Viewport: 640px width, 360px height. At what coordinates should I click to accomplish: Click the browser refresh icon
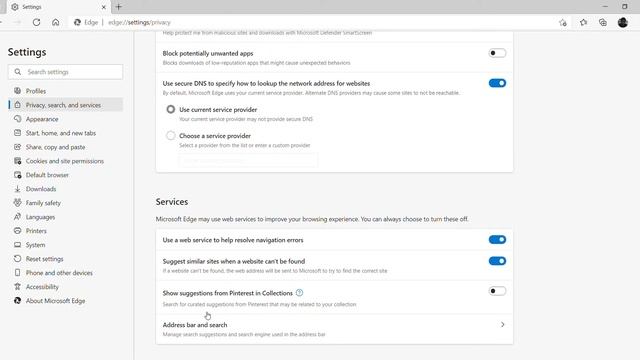coord(36,22)
